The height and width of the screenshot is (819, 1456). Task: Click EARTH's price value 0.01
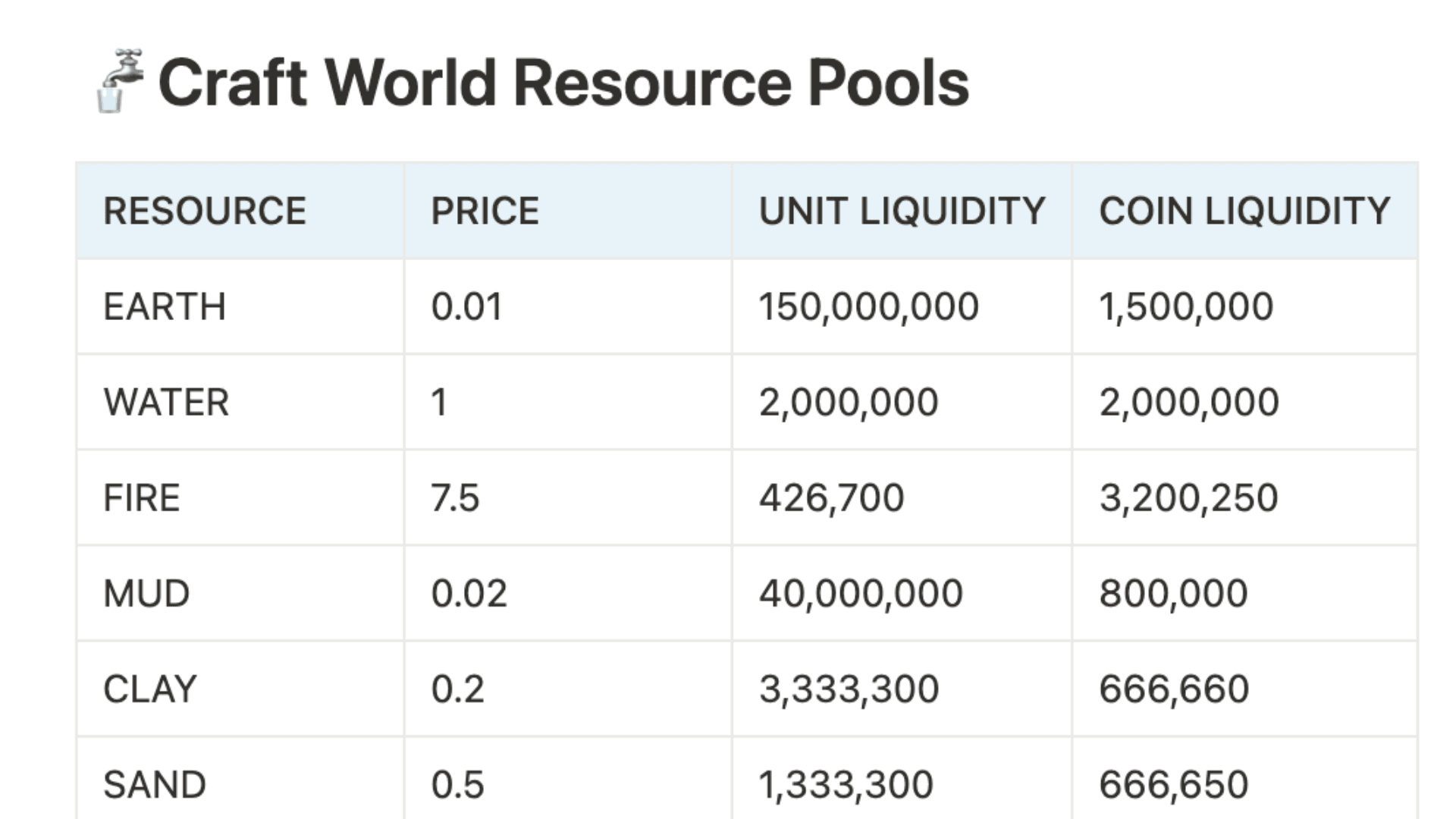point(466,306)
